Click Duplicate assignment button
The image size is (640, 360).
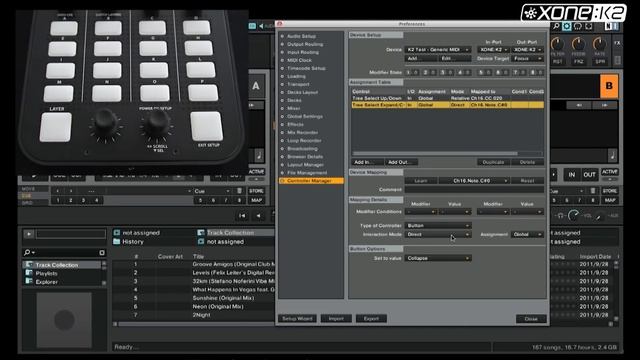click(493, 162)
